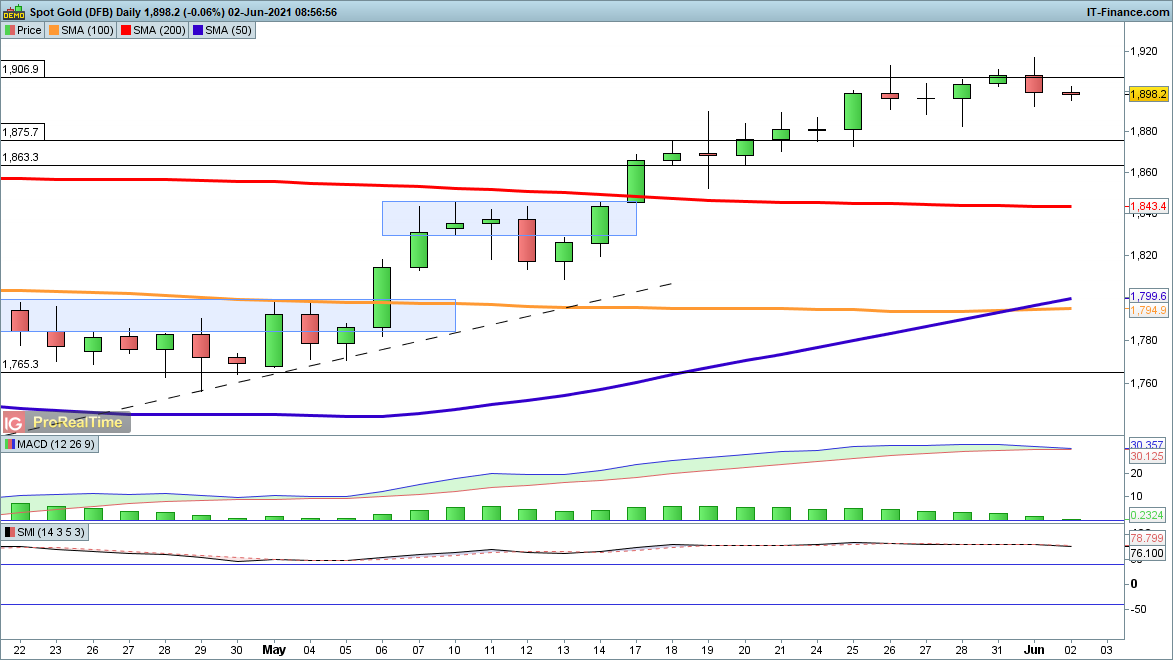Screen dimensions: 1173x660
Task: Click the IG logo in the watermark
Action: (15, 422)
